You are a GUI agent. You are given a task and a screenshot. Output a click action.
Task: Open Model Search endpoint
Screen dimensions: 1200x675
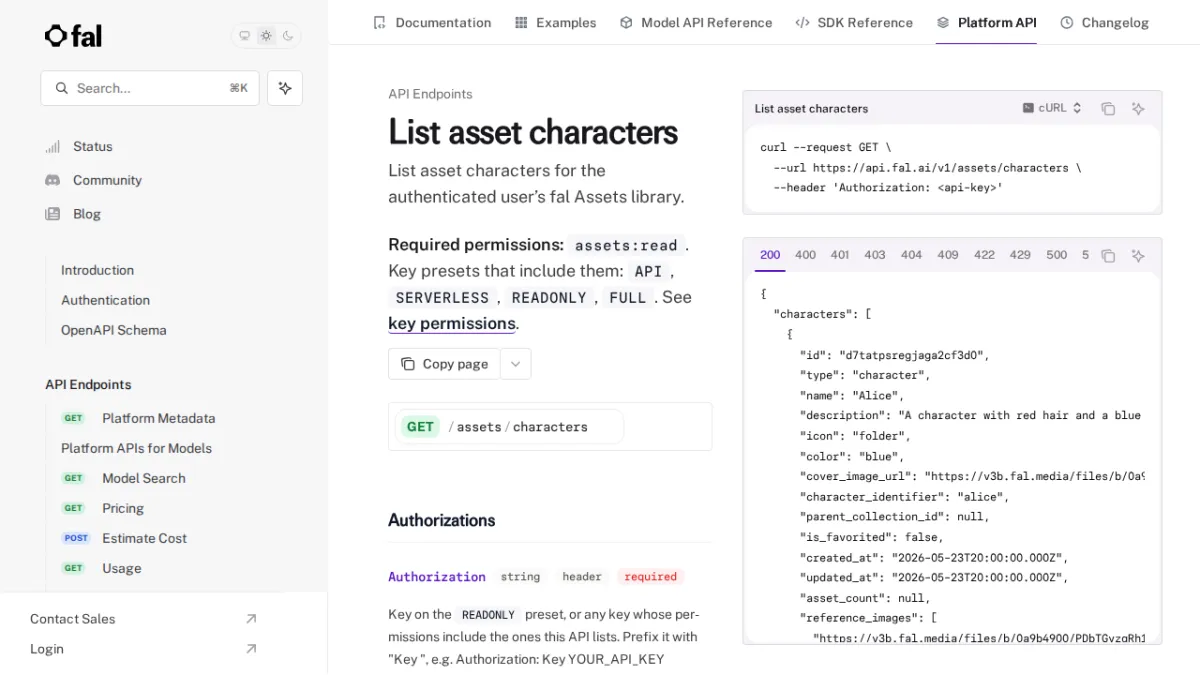(143, 478)
